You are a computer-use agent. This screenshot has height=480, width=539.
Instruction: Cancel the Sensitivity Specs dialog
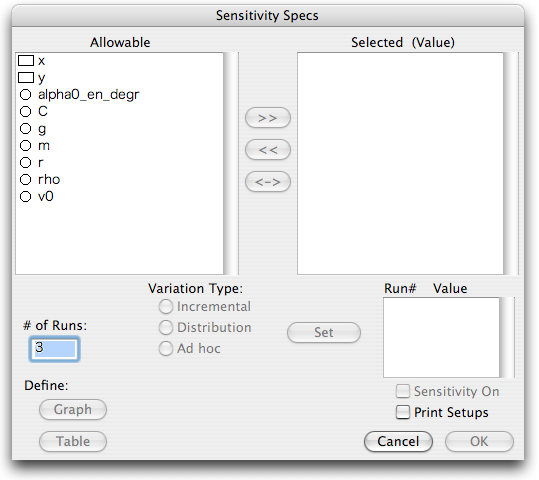[x=398, y=441]
